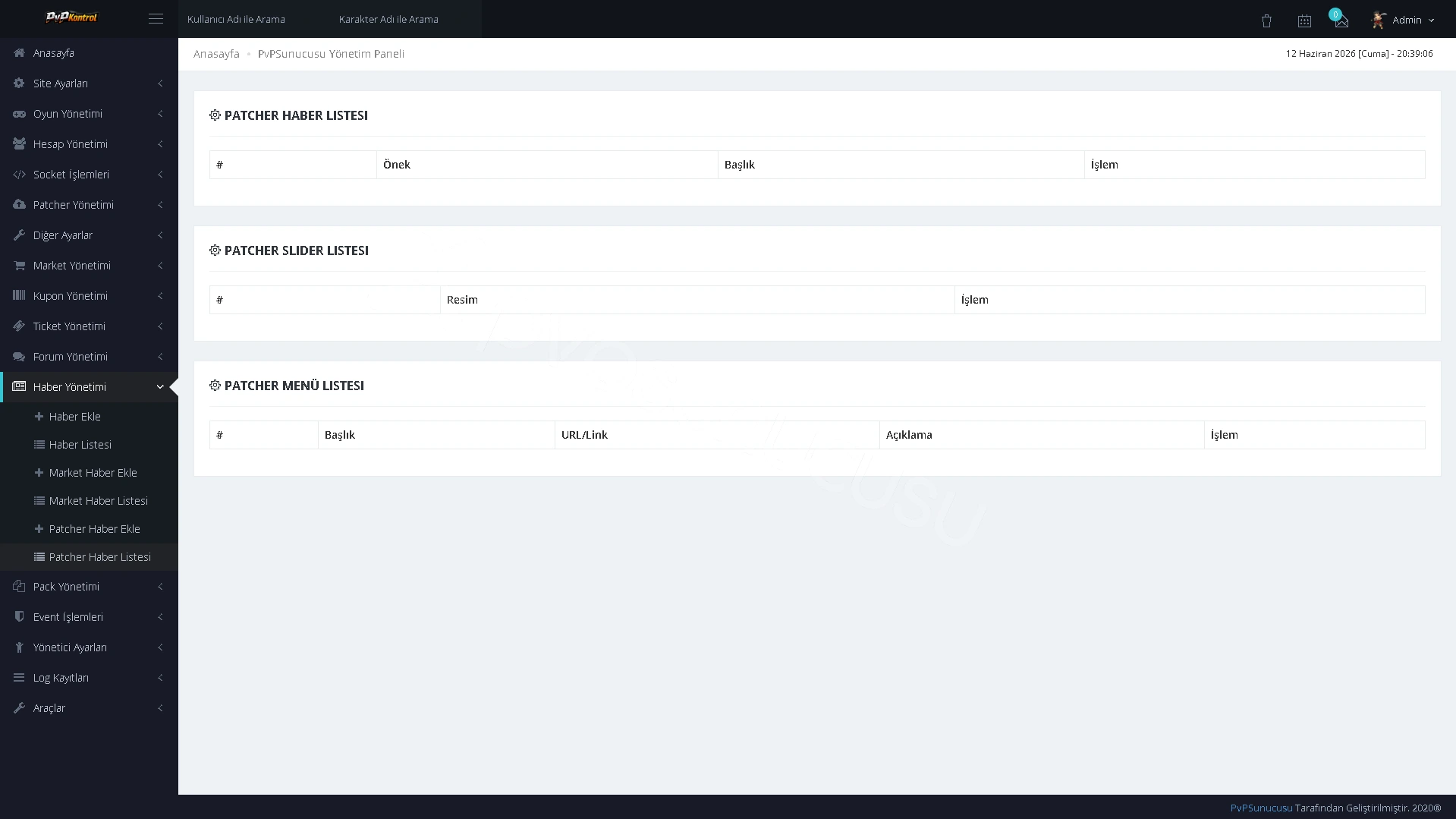This screenshot has width=1456, height=819.
Task: Click the PvPKontrol logo
Action: click(x=72, y=17)
